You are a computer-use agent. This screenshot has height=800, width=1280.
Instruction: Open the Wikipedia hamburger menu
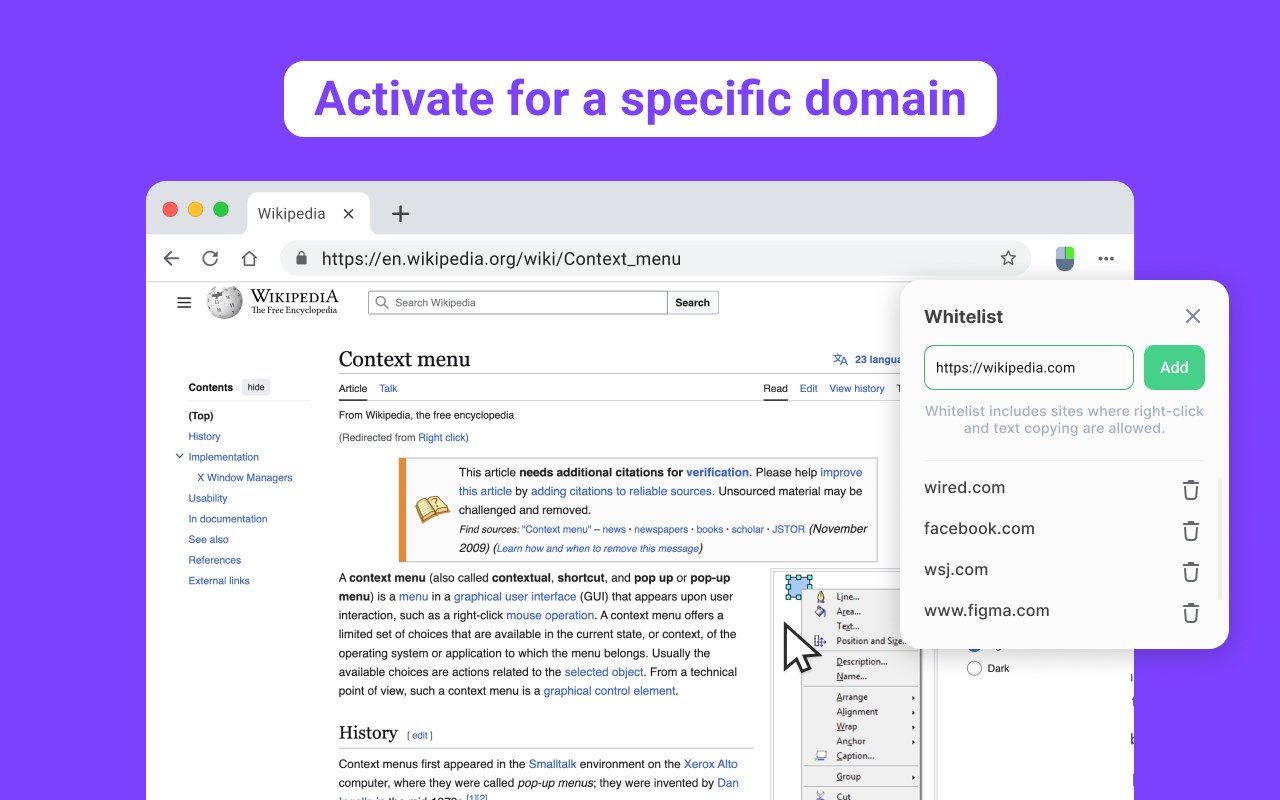click(184, 302)
